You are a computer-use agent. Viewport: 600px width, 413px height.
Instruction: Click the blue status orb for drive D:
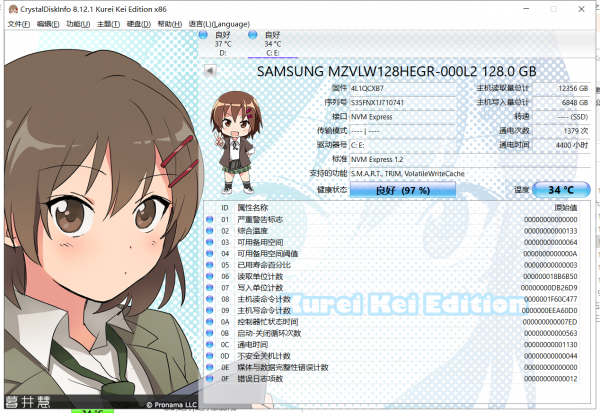tap(203, 35)
